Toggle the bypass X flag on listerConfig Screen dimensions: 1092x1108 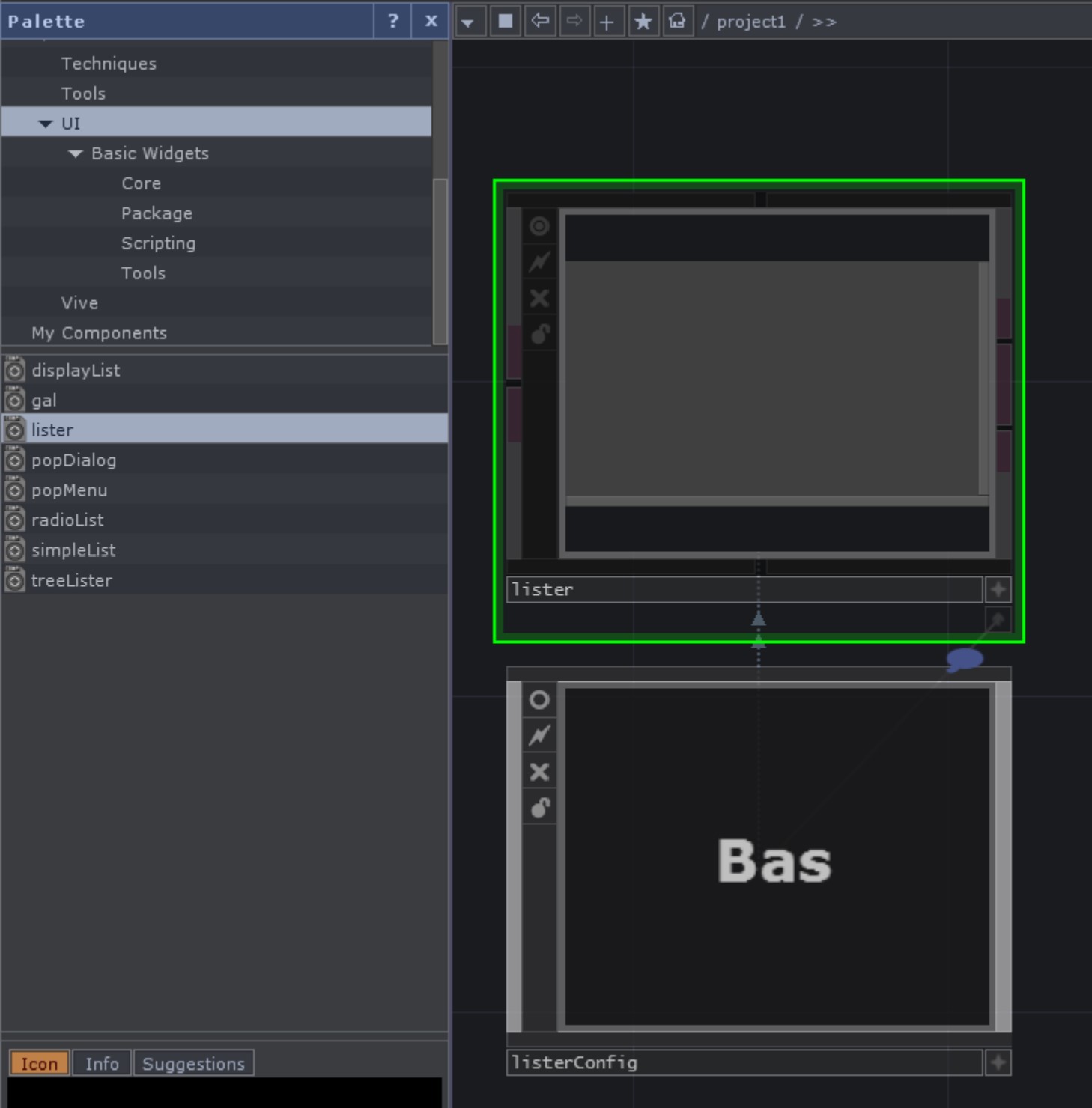pyautogui.click(x=539, y=772)
